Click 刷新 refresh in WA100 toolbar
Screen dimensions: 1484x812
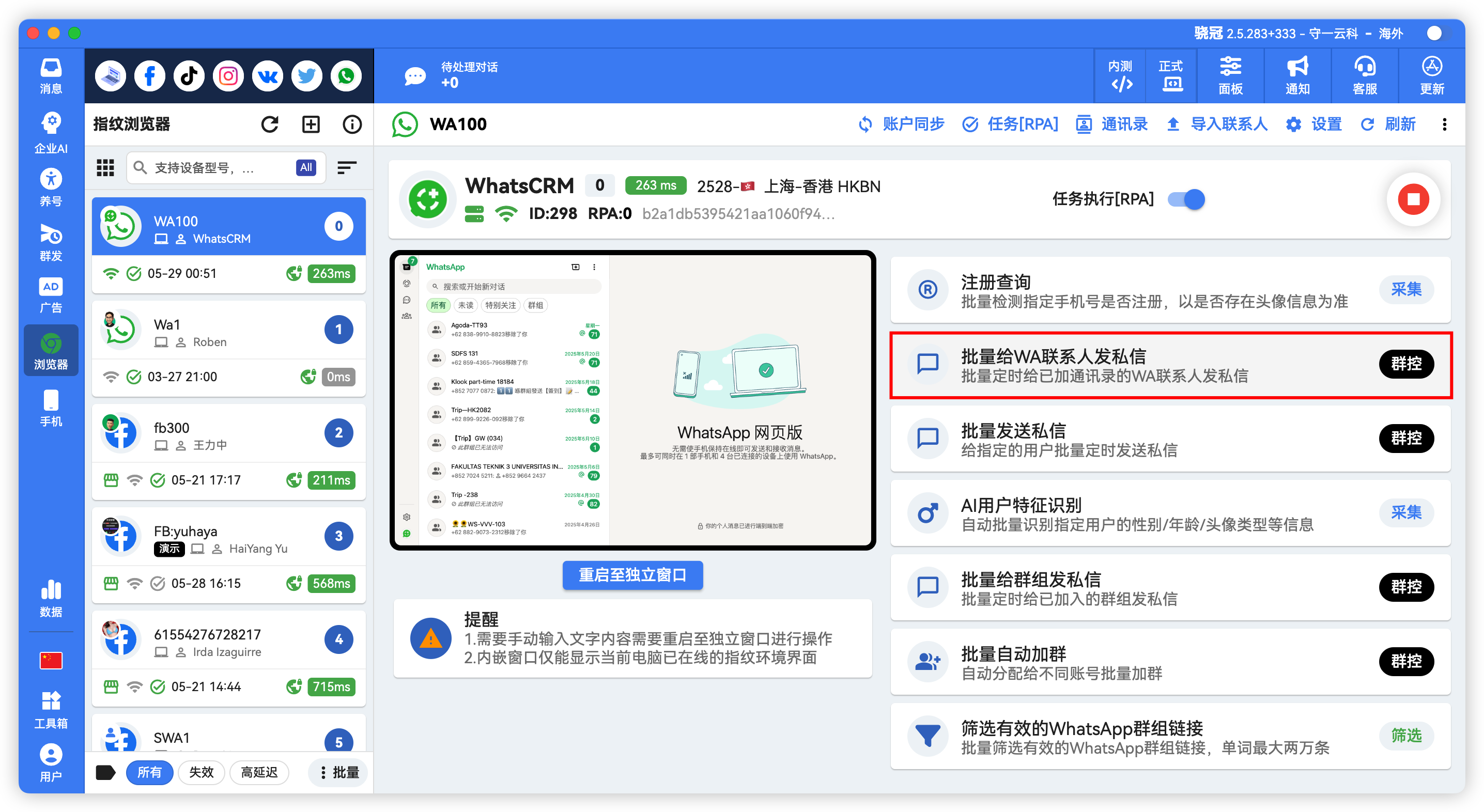(x=1388, y=124)
